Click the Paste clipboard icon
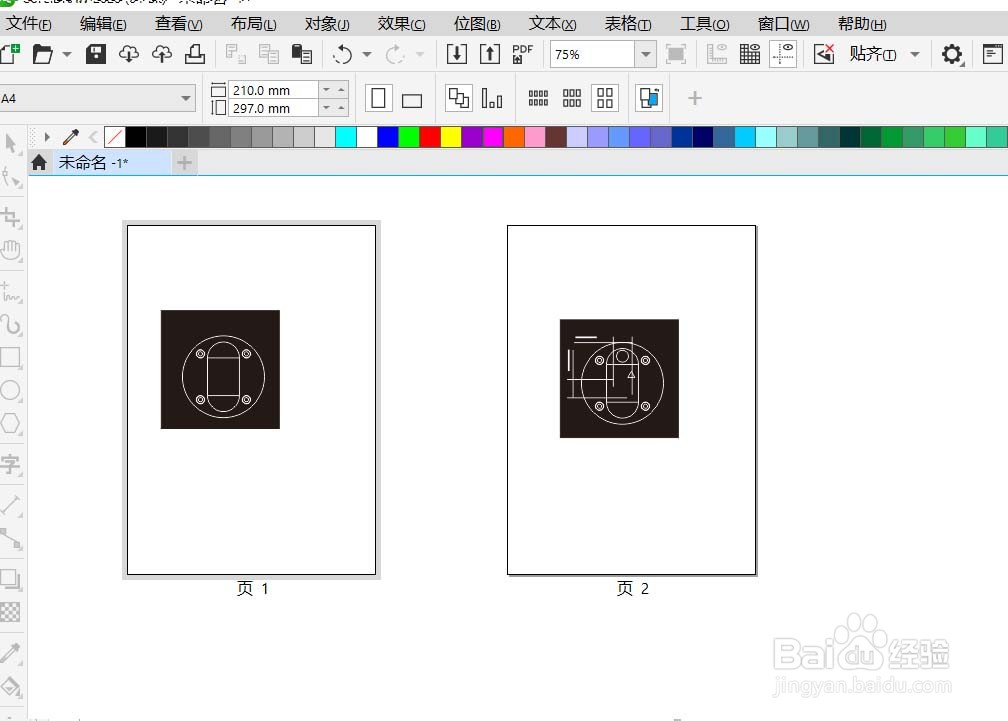Screen dimensions: 1008x721 point(302,54)
